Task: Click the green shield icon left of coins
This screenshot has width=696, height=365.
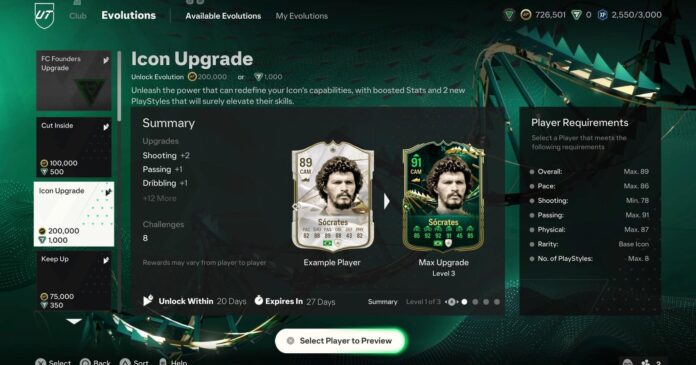Action: tap(509, 15)
